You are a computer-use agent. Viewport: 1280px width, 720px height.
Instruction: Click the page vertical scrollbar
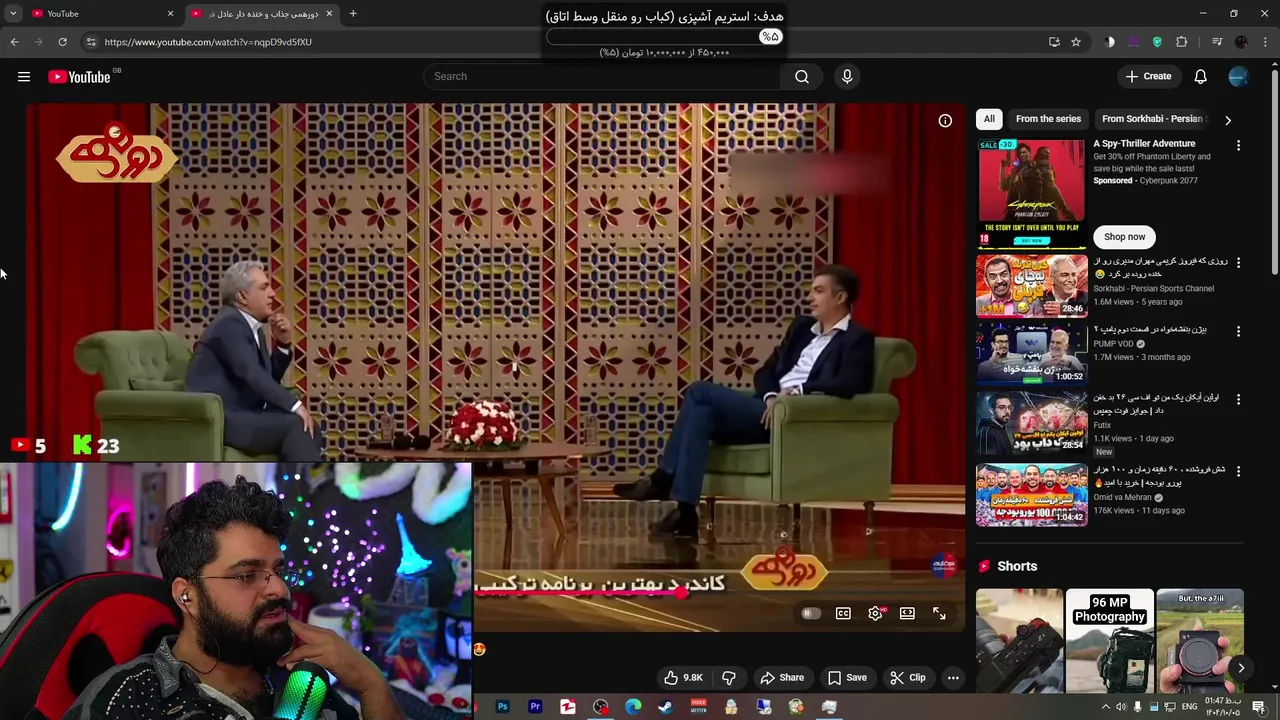(1273, 170)
